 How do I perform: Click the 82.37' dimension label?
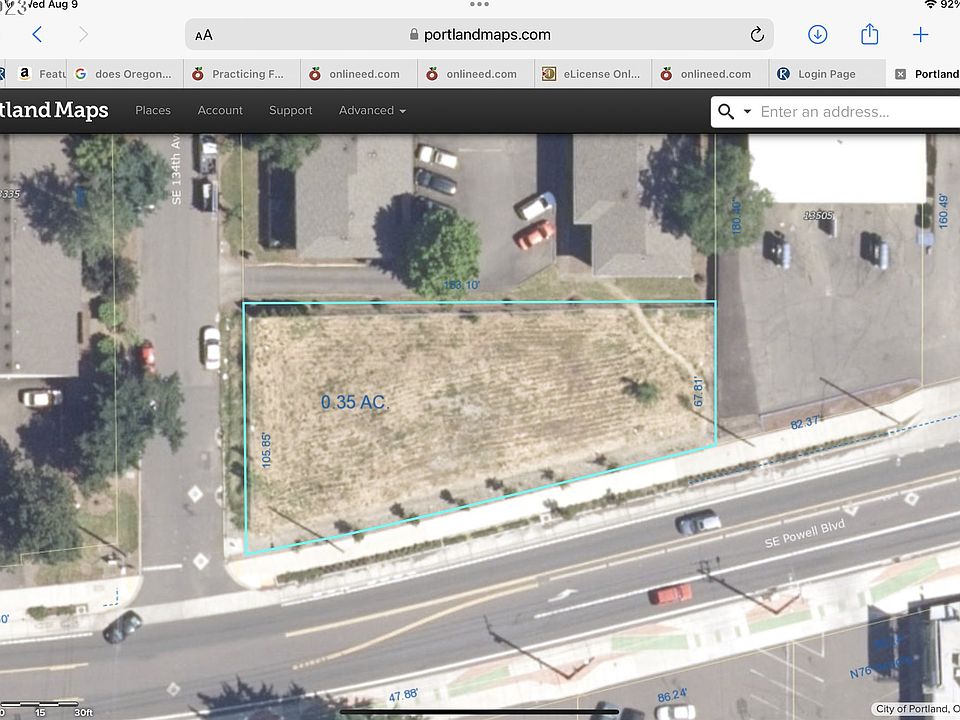(804, 422)
